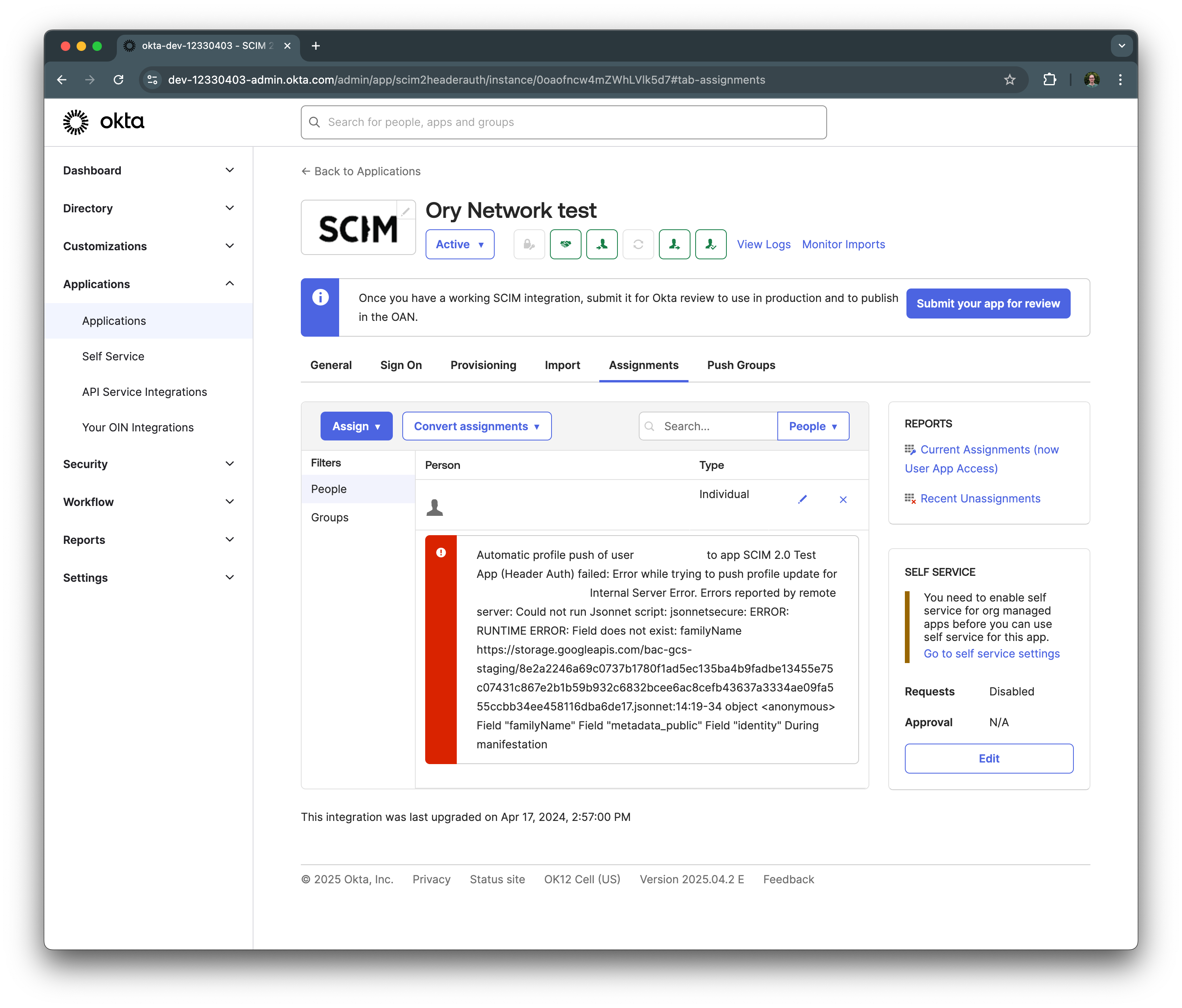Expand the Security sidebar section

point(148,464)
